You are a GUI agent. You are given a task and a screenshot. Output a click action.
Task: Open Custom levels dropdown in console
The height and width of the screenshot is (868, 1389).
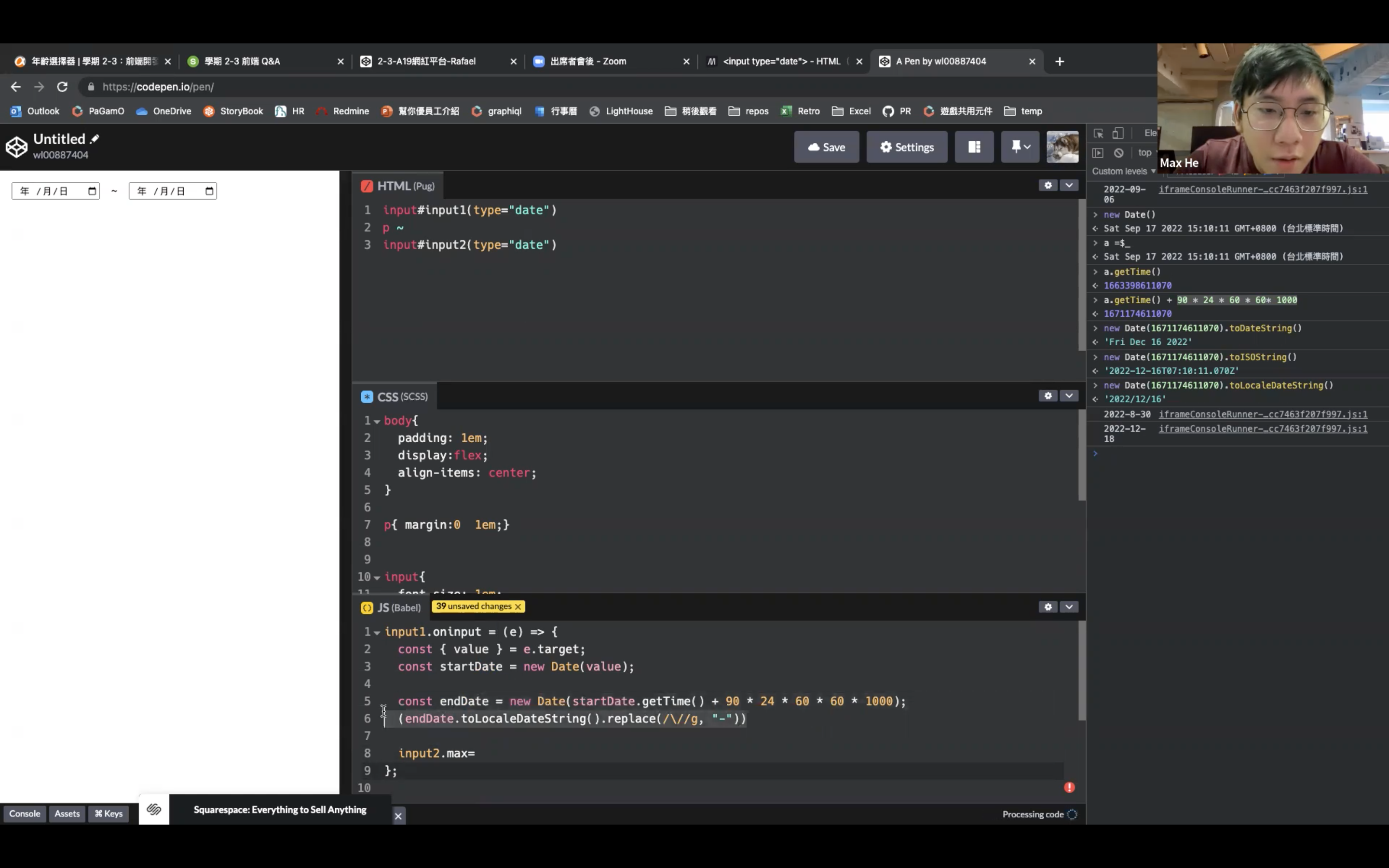coord(1123,171)
